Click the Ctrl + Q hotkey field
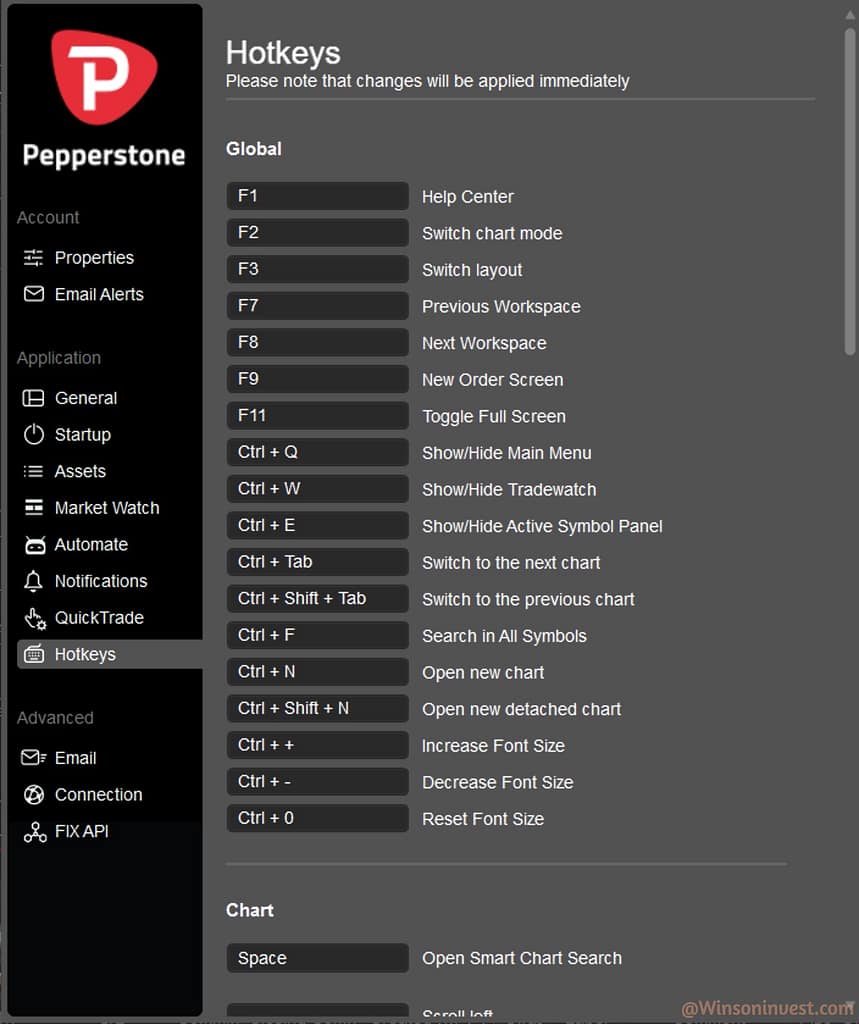This screenshot has height=1024, width=859. pyautogui.click(x=317, y=452)
